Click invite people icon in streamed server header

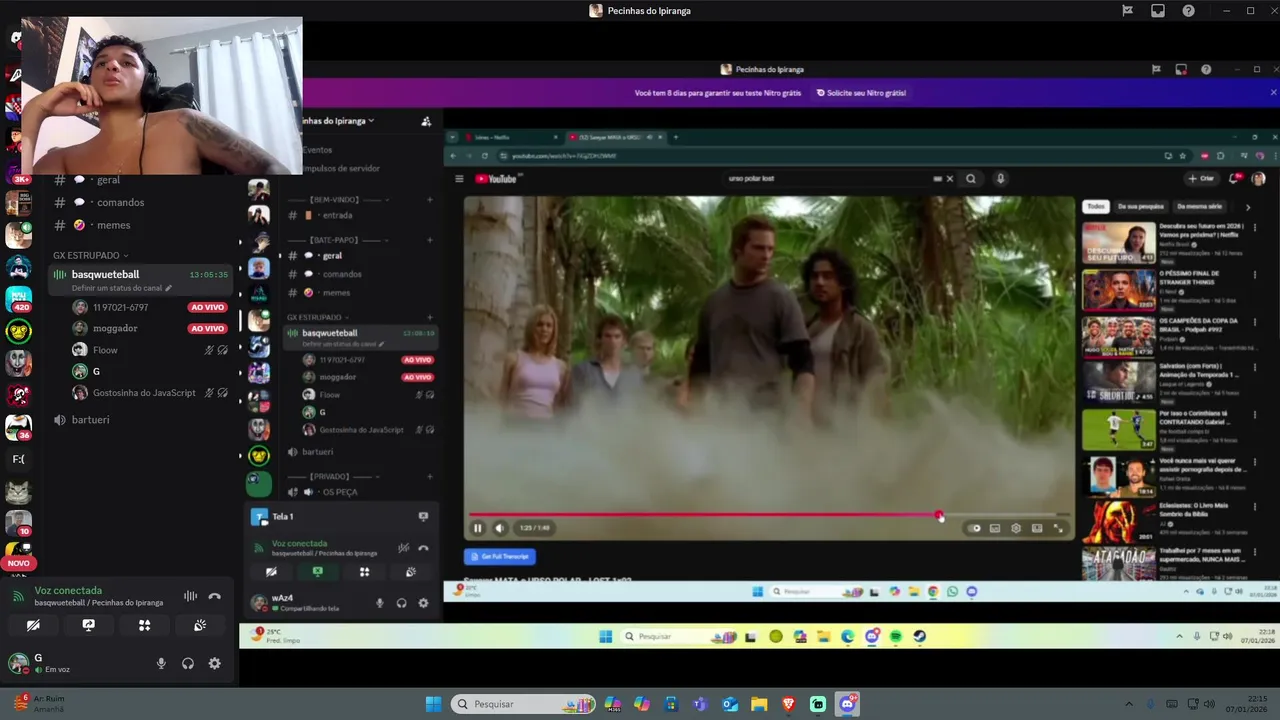[426, 121]
